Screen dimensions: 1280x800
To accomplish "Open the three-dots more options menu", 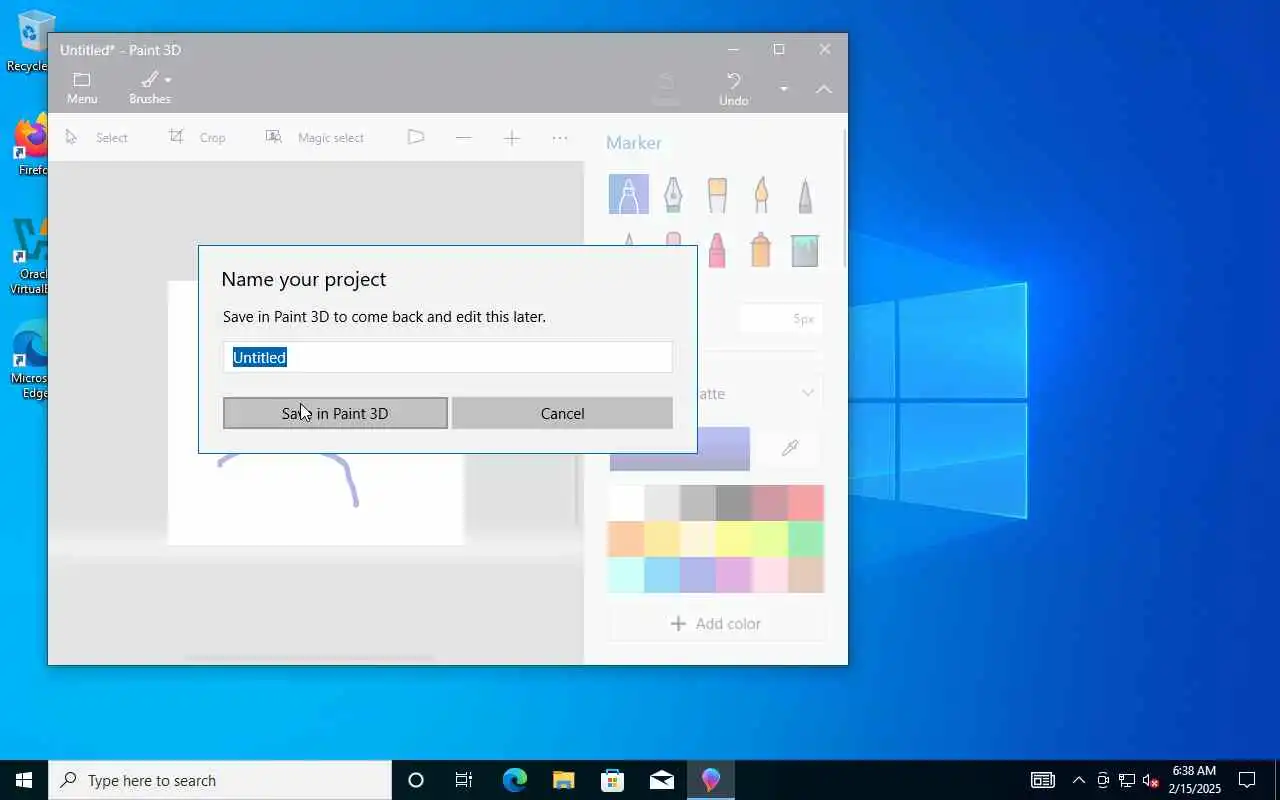I will [x=560, y=138].
